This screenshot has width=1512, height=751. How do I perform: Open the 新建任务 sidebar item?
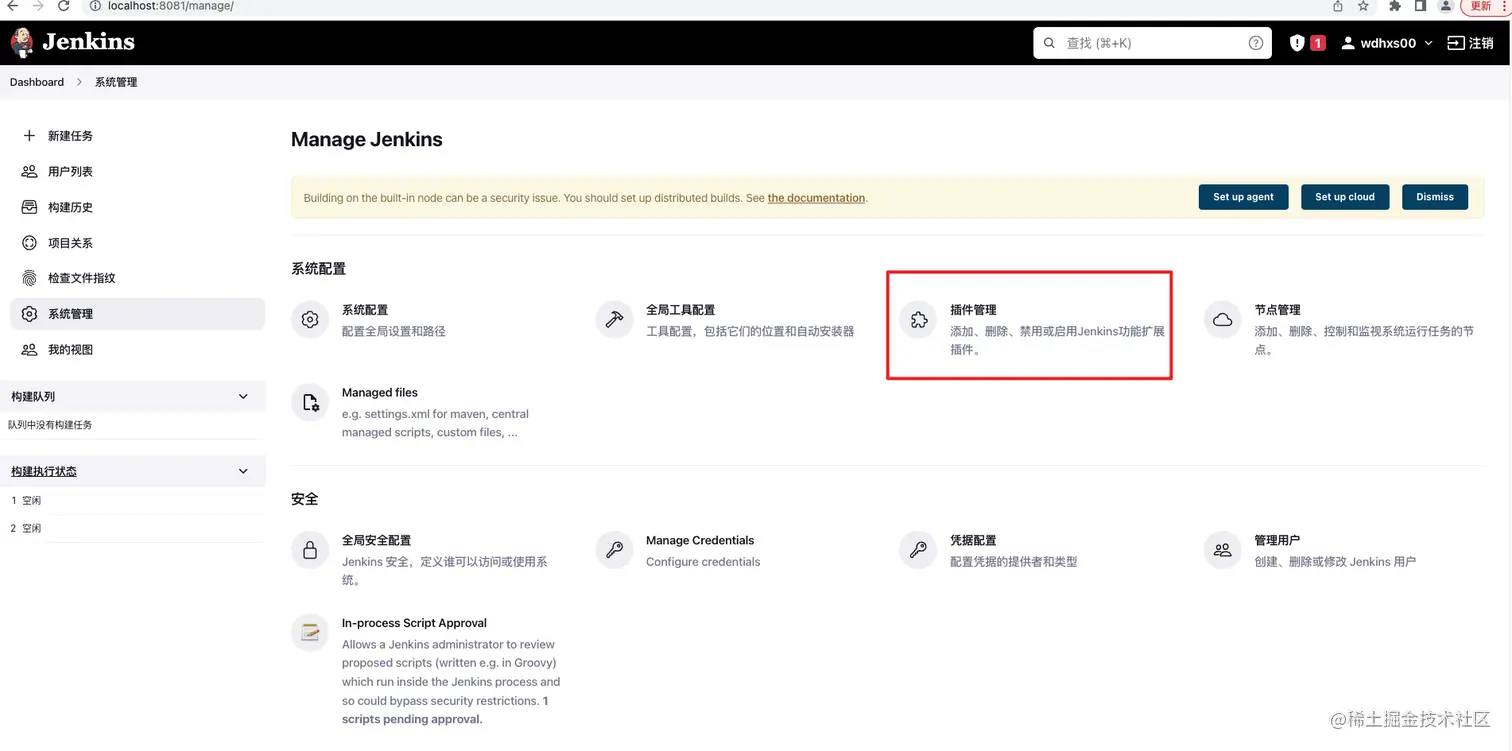point(137,135)
